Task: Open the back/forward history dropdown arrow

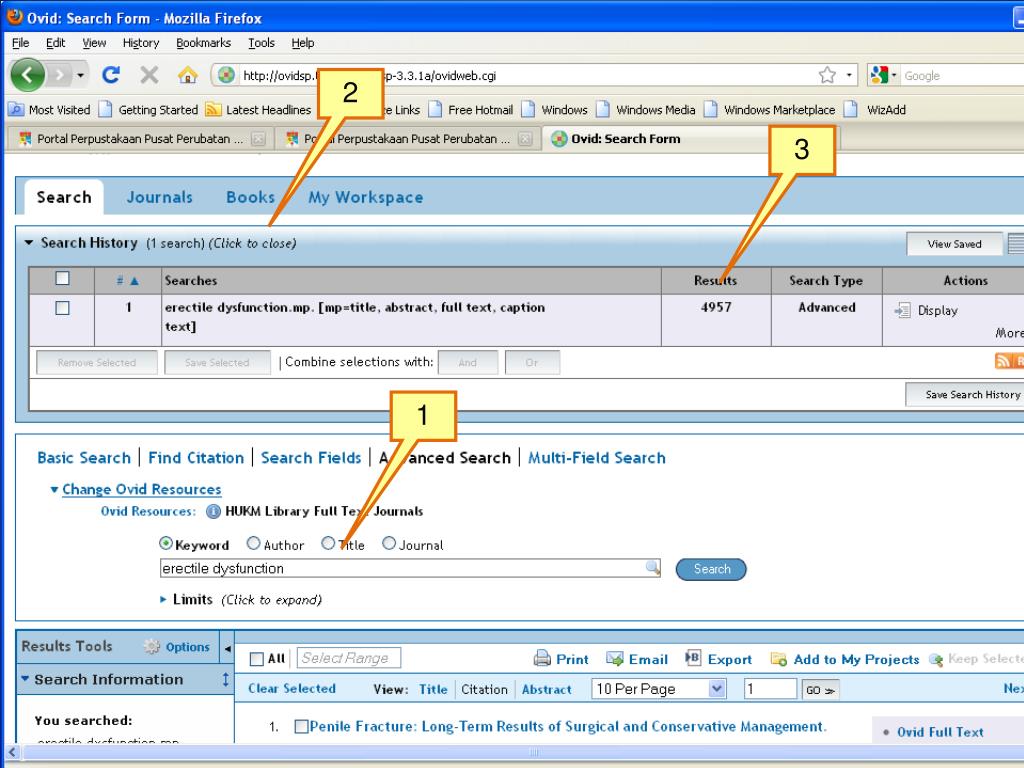Action: coord(80,75)
